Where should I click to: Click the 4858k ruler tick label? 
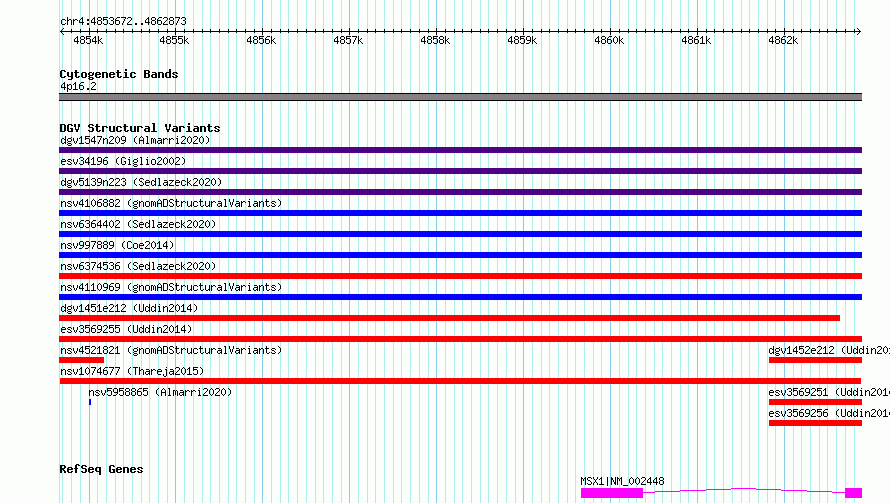tap(435, 40)
